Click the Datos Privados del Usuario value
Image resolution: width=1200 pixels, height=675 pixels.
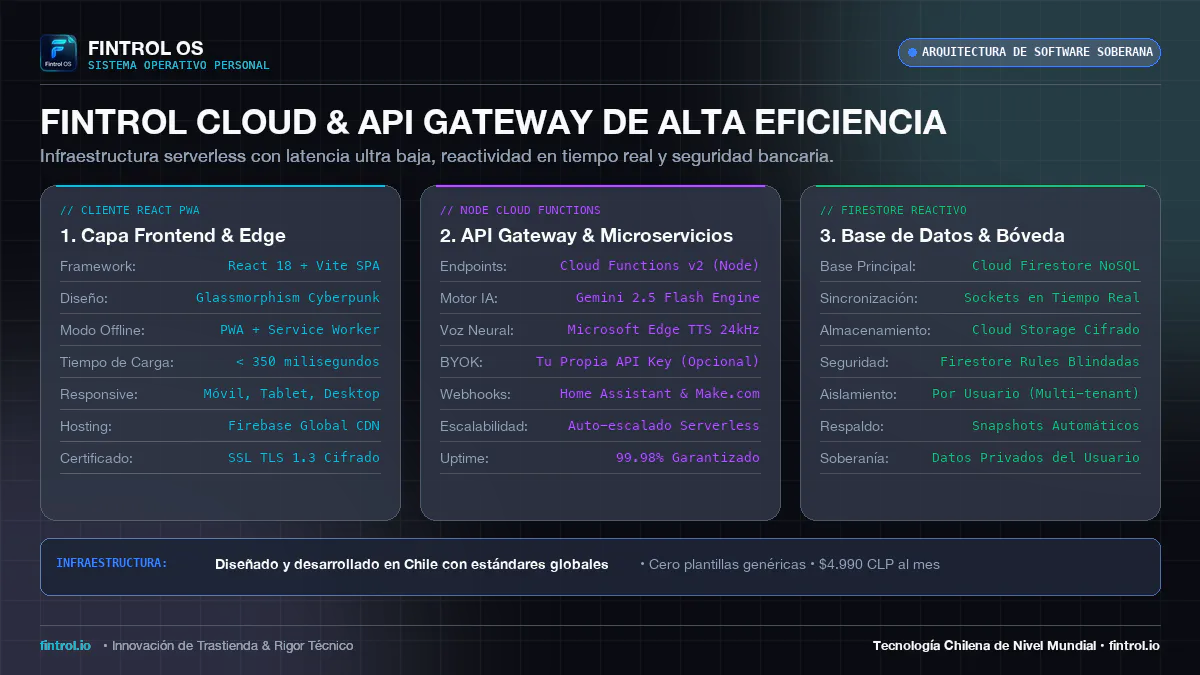click(x=1036, y=458)
